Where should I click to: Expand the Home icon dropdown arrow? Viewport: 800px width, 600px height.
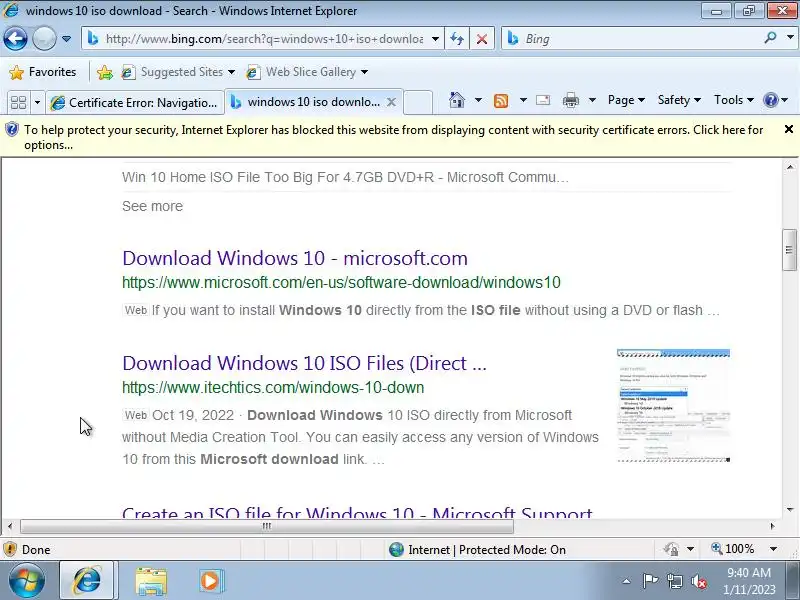pos(478,100)
